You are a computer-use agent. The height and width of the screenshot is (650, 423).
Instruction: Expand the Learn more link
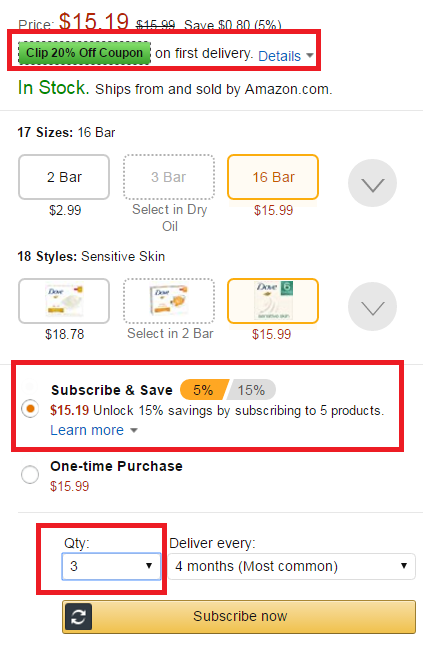pos(94,430)
